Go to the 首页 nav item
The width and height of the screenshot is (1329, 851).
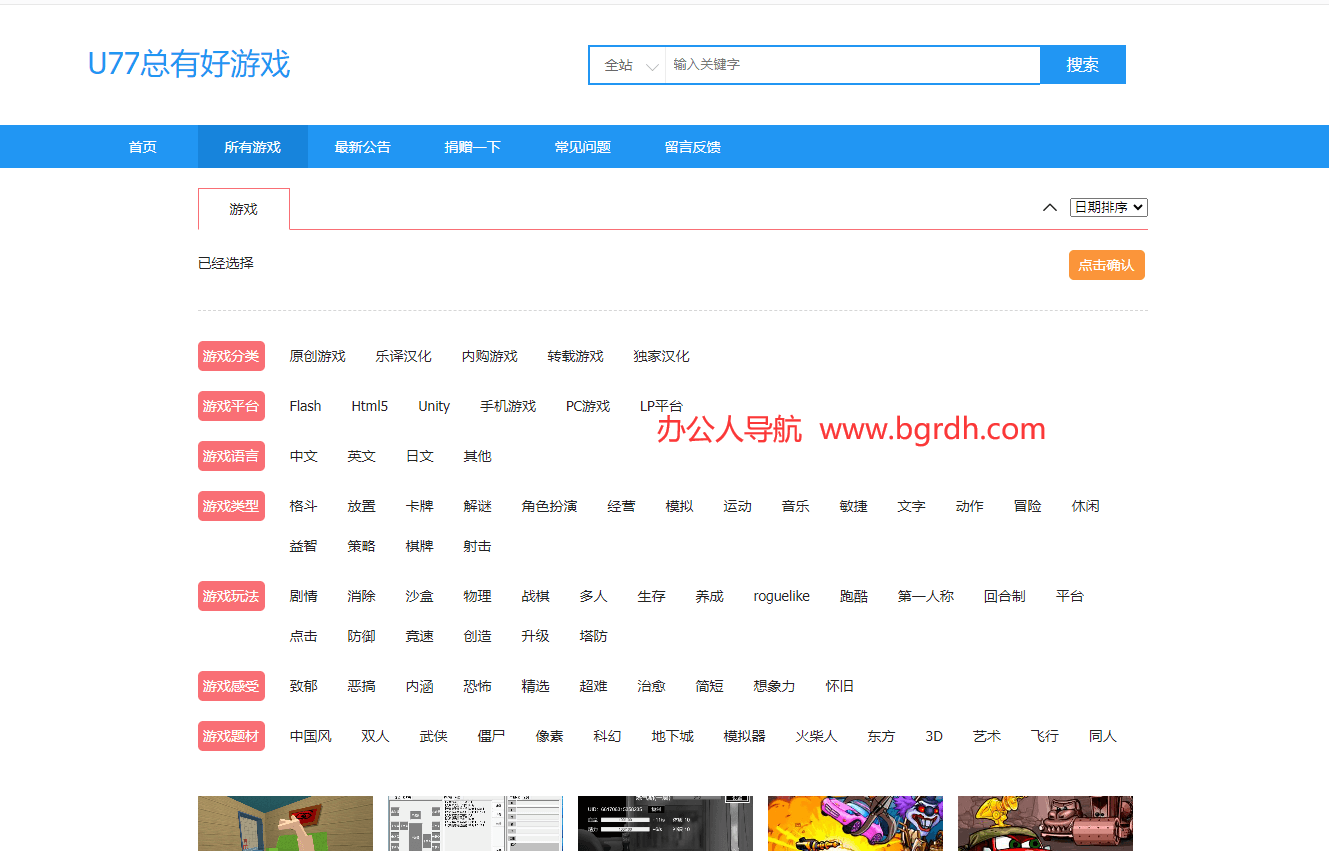point(143,147)
